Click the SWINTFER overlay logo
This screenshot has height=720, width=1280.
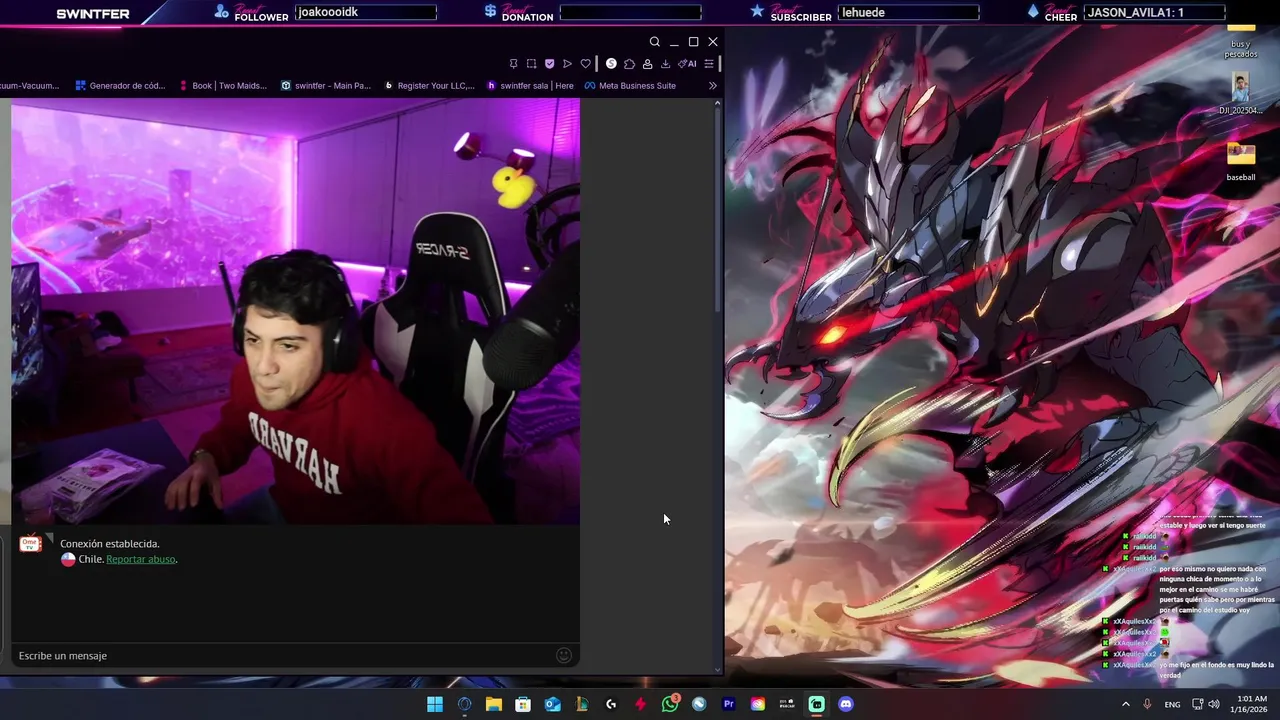(x=93, y=14)
